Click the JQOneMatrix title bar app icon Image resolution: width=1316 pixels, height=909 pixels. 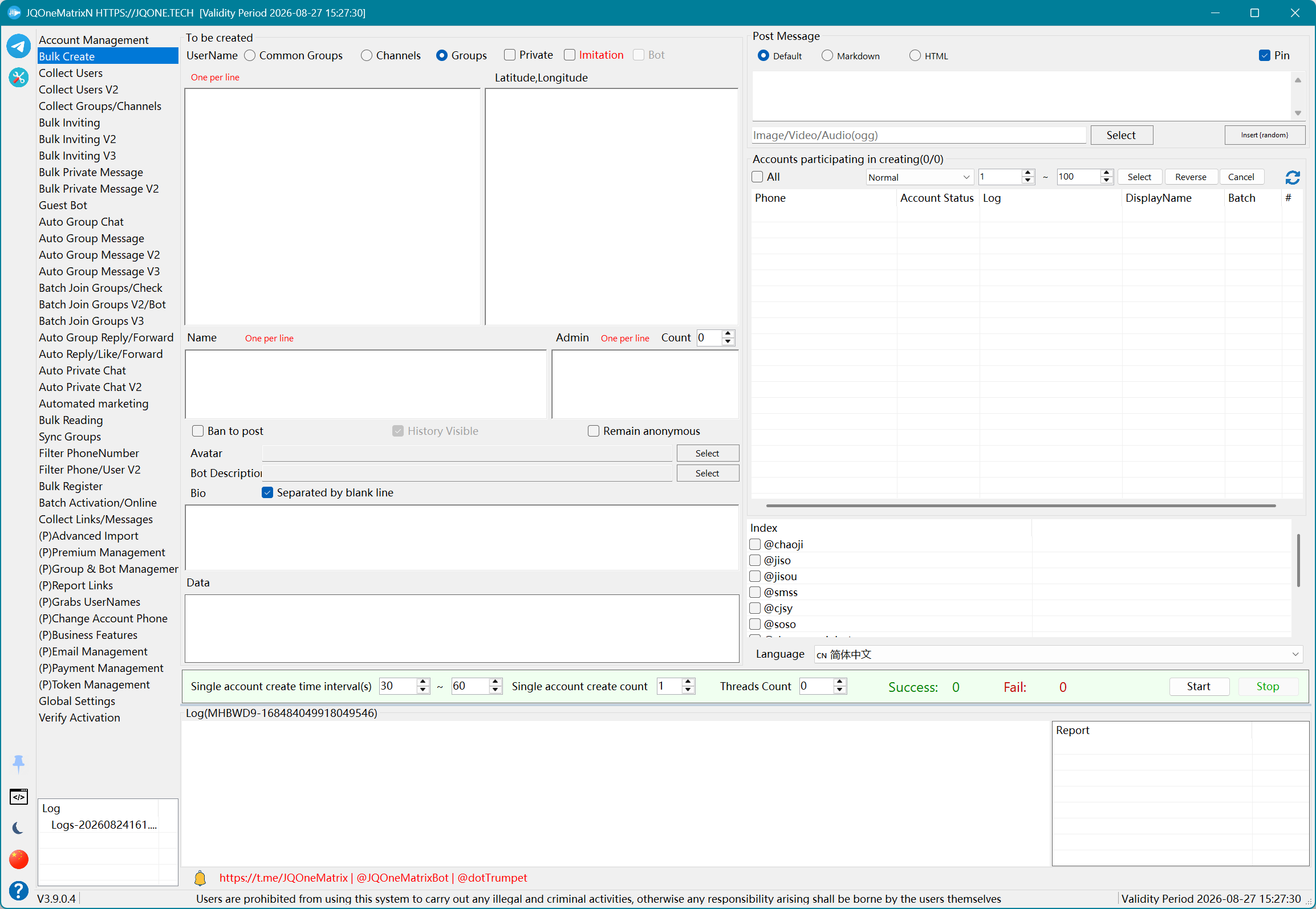click(14, 13)
